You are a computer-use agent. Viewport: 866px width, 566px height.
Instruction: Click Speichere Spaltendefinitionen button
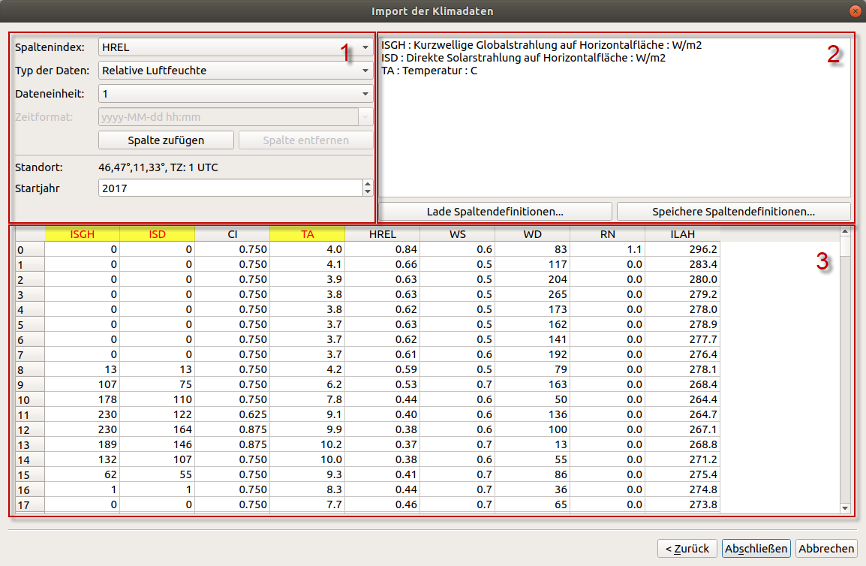(733, 211)
